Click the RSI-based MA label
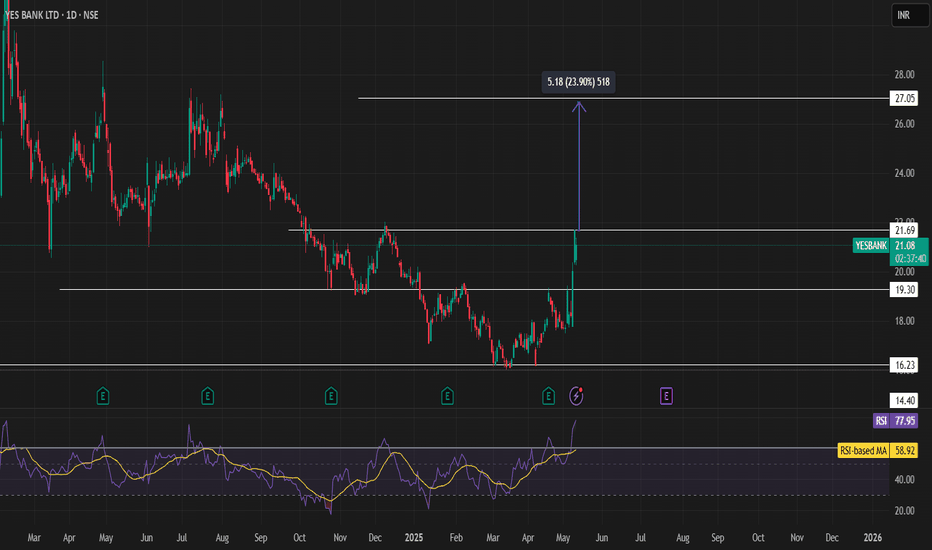 (x=863, y=451)
